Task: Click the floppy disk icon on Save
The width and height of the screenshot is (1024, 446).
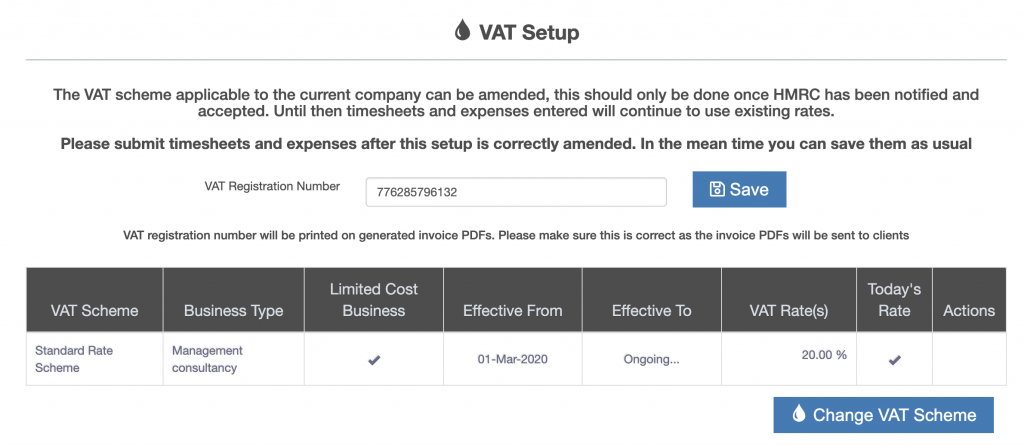Action: (x=717, y=190)
